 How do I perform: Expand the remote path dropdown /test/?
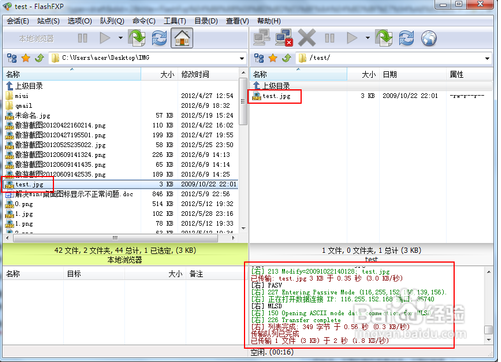tap(487, 58)
